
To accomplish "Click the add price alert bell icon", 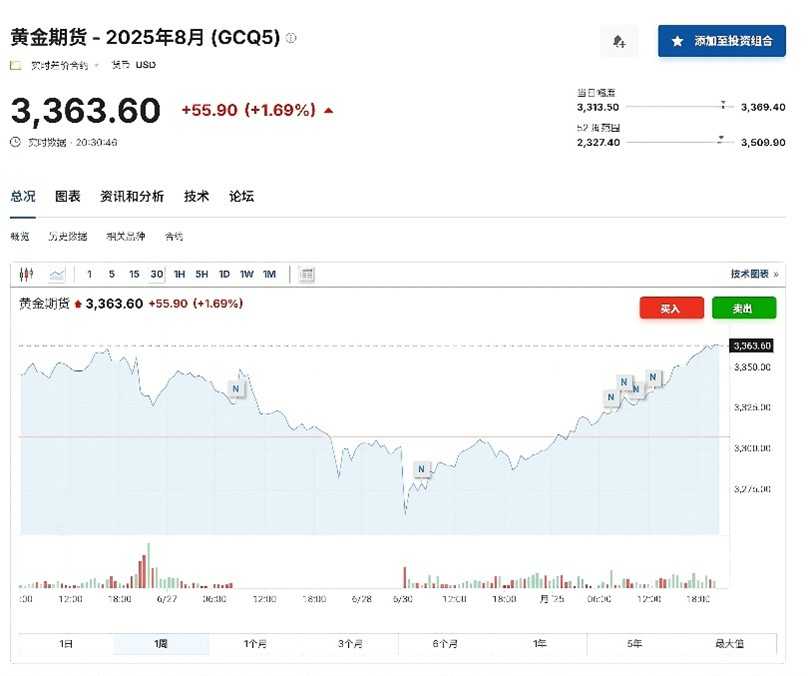I will tap(619, 41).
